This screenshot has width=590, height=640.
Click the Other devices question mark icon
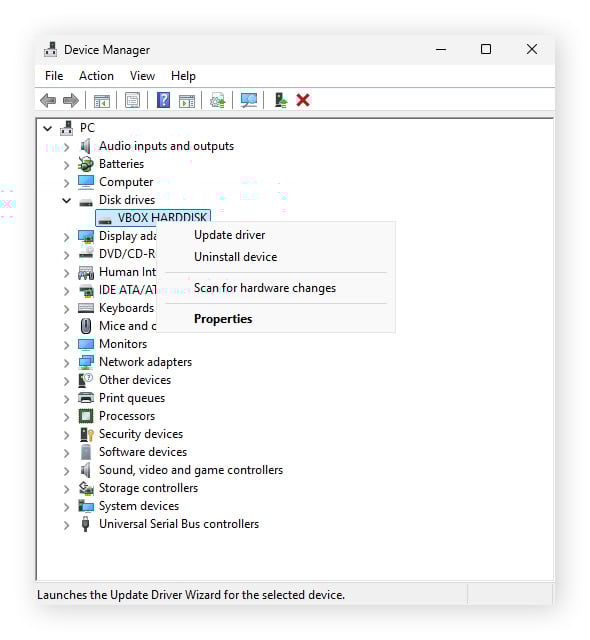point(86,380)
